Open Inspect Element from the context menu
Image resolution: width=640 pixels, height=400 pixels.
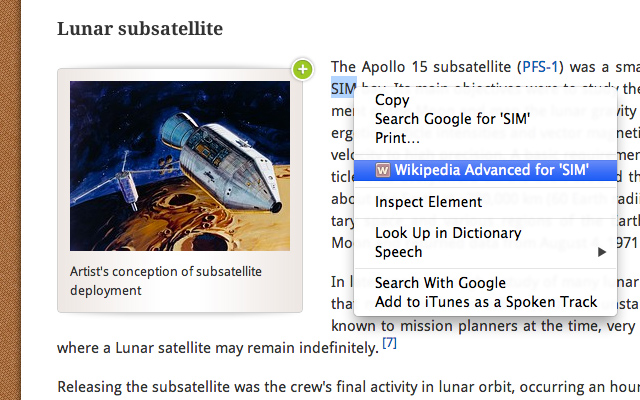point(428,201)
